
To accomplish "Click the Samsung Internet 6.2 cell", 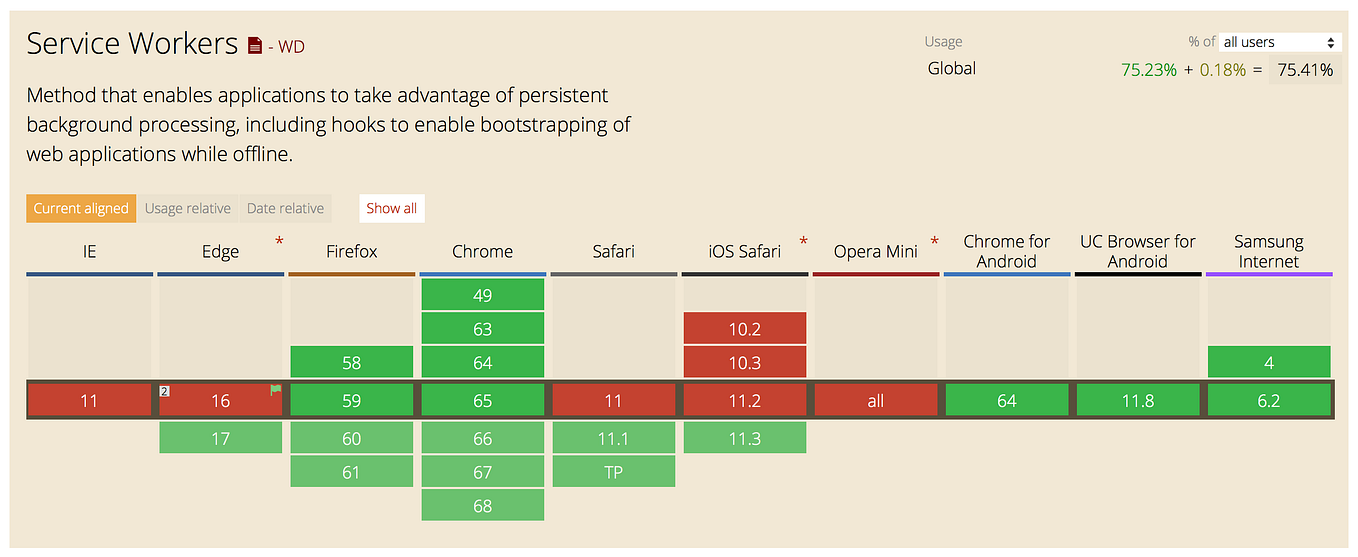I will (1268, 400).
